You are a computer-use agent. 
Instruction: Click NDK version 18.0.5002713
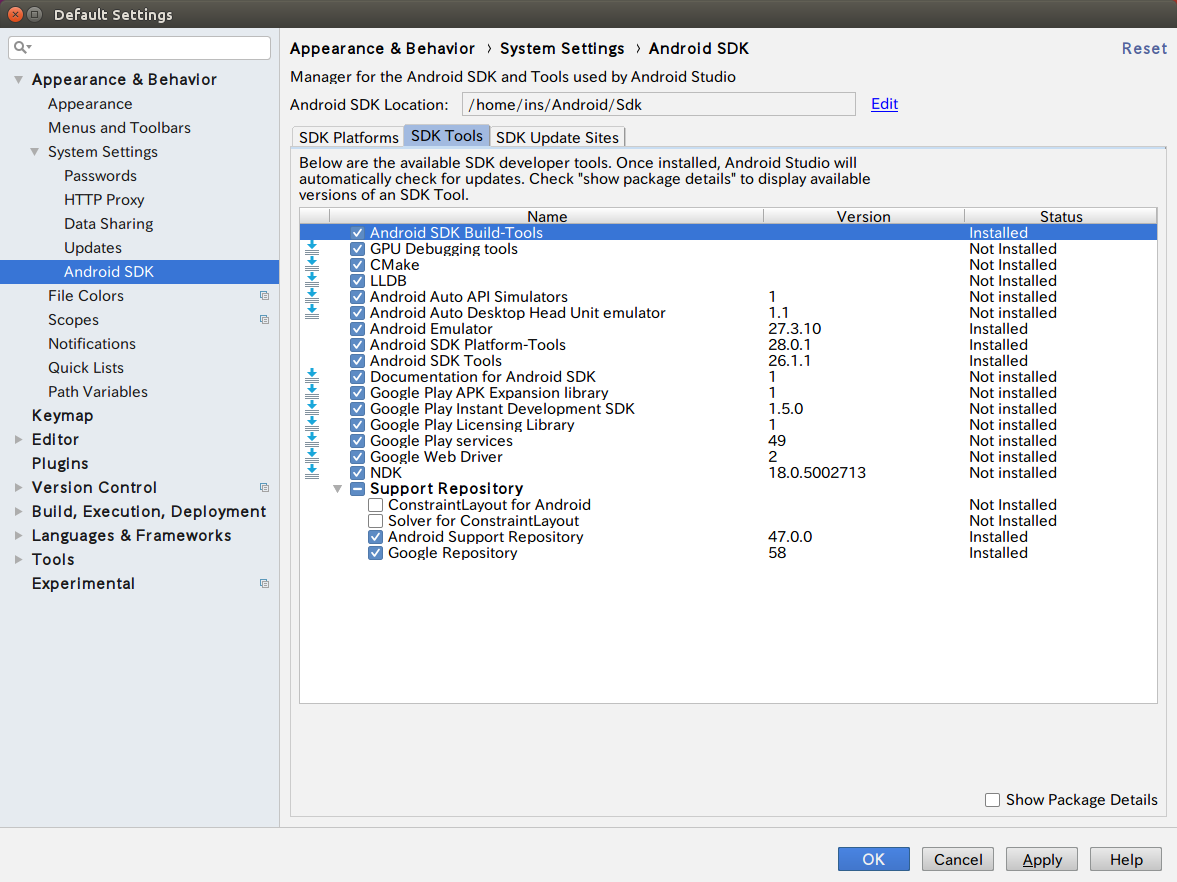(817, 473)
